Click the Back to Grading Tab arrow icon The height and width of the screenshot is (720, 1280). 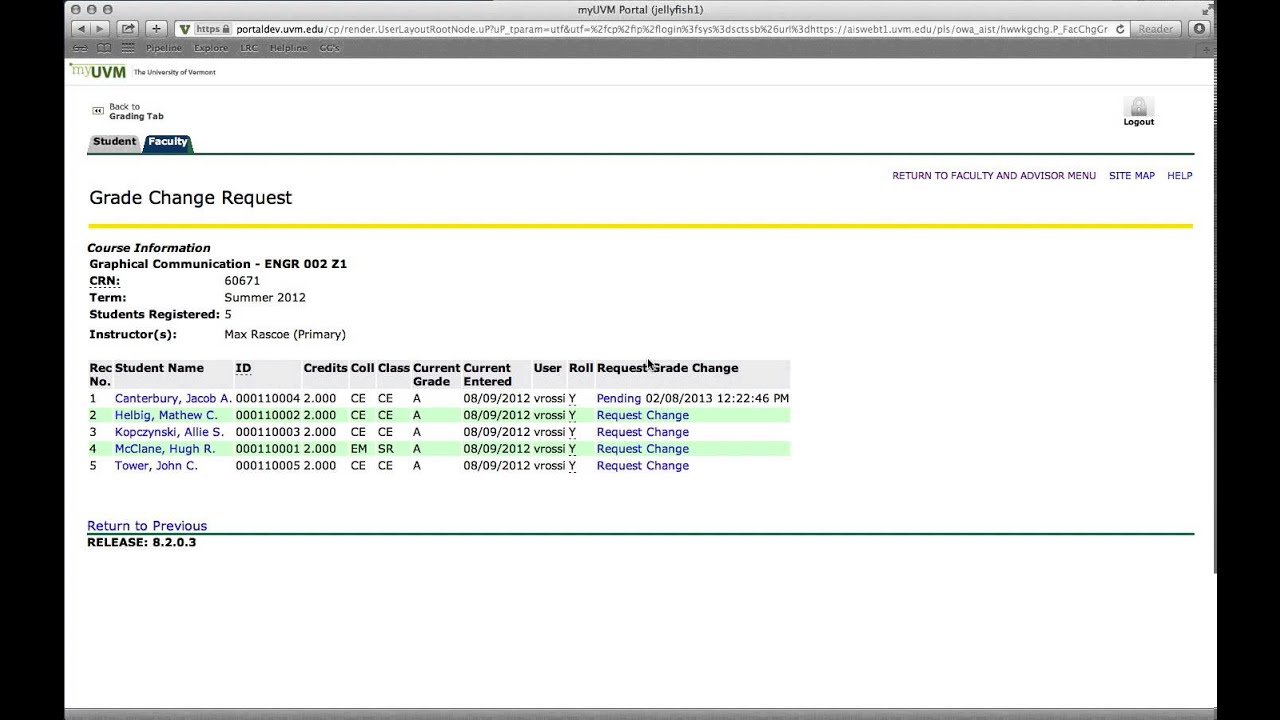[x=98, y=111]
